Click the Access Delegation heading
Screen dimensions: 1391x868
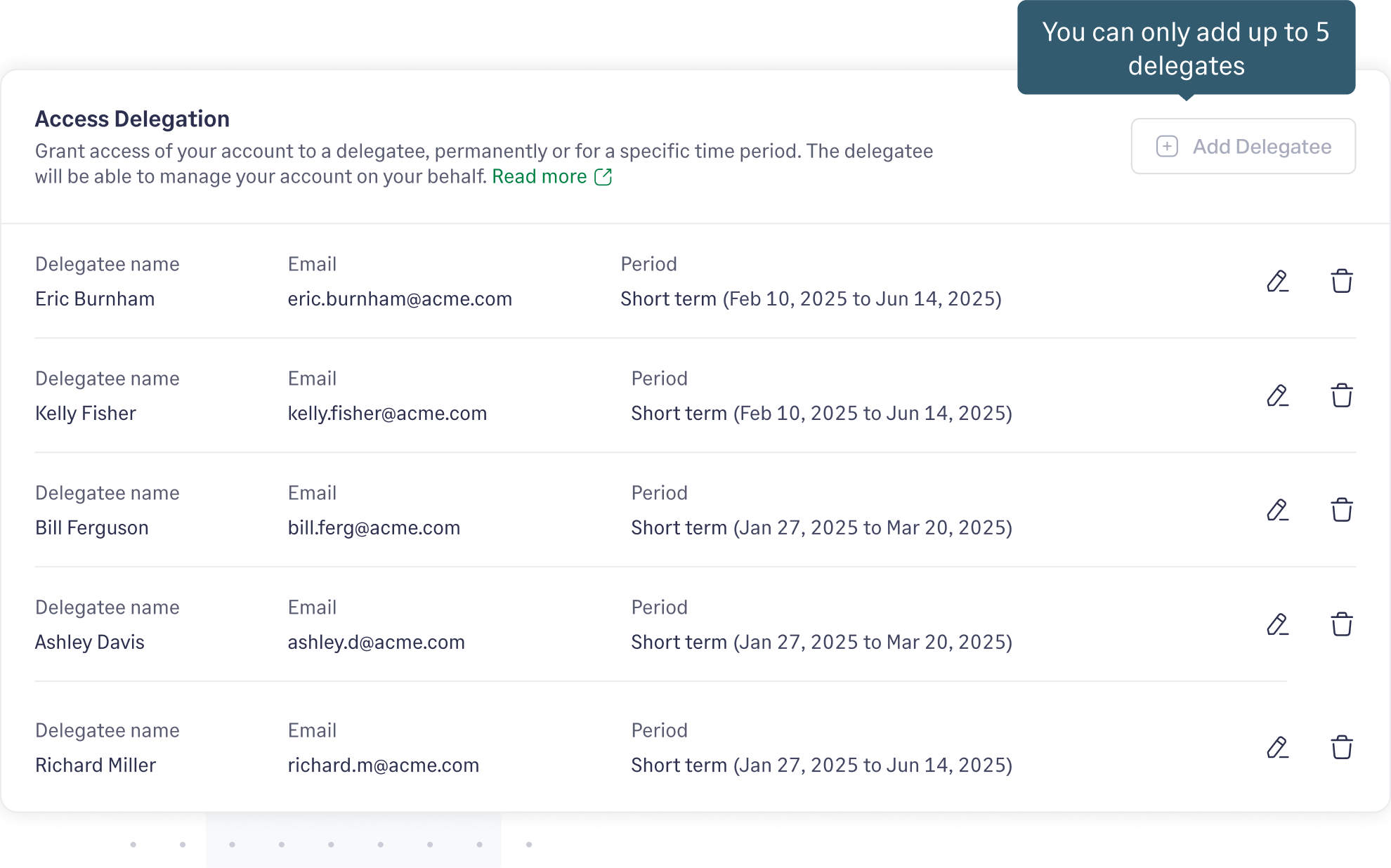tap(132, 119)
